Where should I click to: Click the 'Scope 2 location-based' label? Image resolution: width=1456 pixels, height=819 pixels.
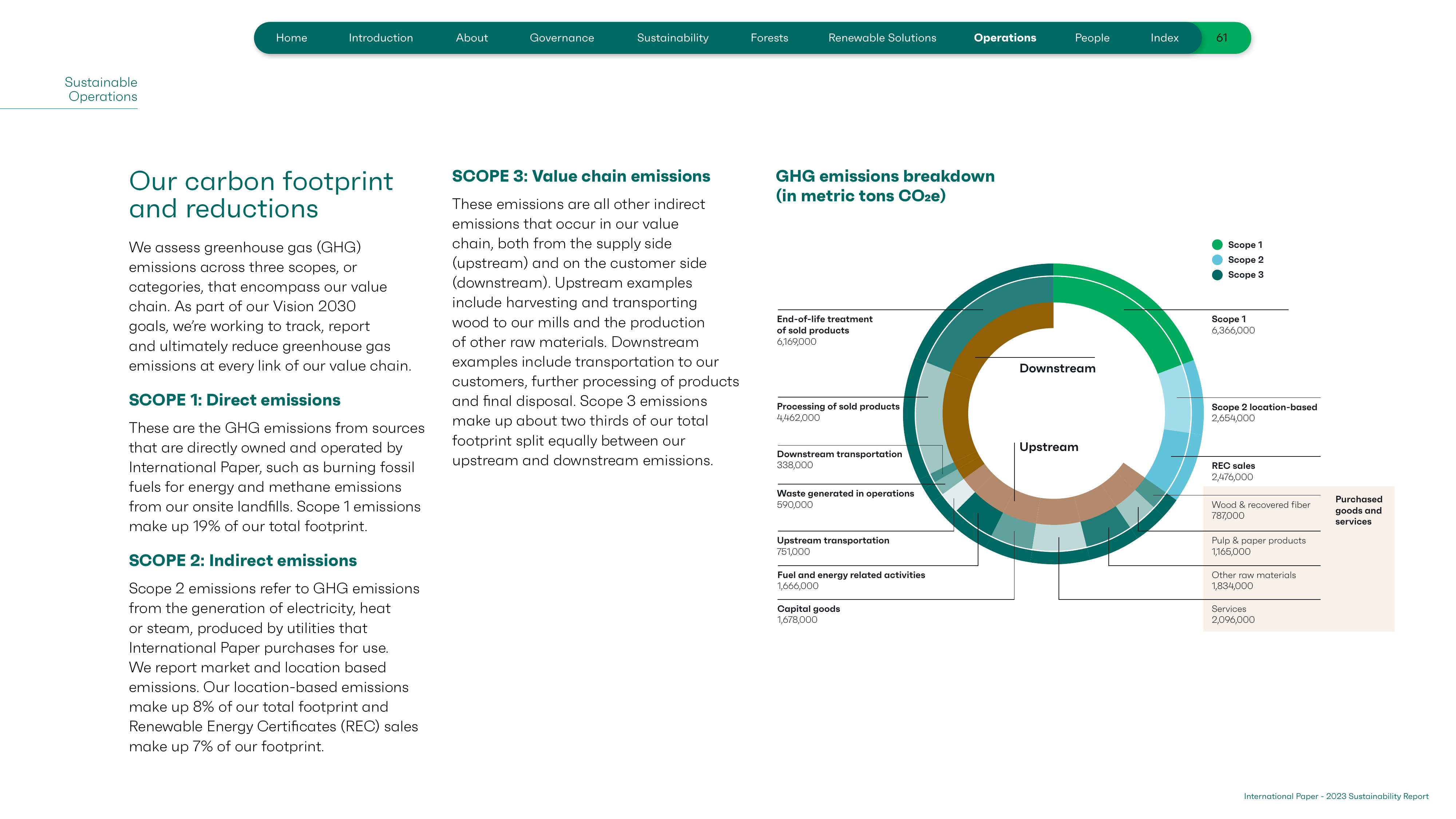(1264, 407)
